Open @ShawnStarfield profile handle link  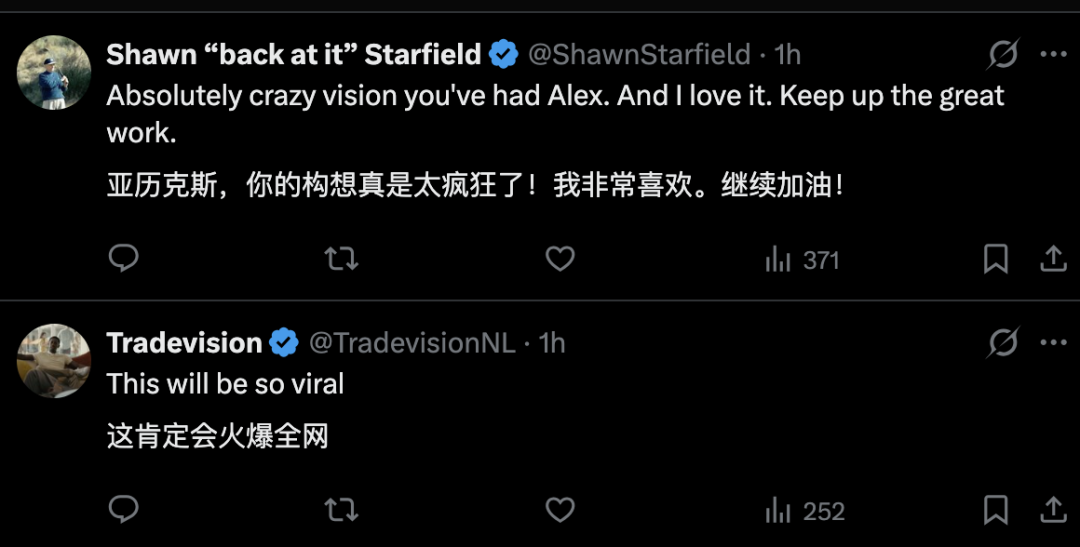(639, 54)
